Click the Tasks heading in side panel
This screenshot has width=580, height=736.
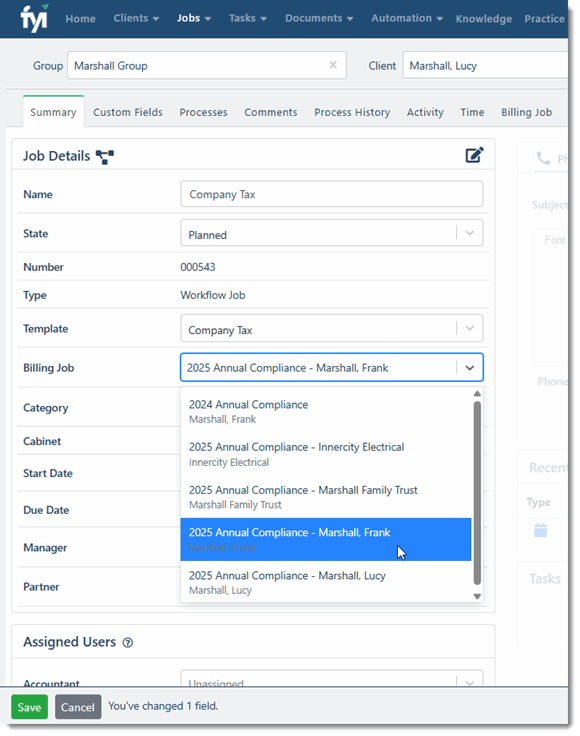(x=545, y=579)
